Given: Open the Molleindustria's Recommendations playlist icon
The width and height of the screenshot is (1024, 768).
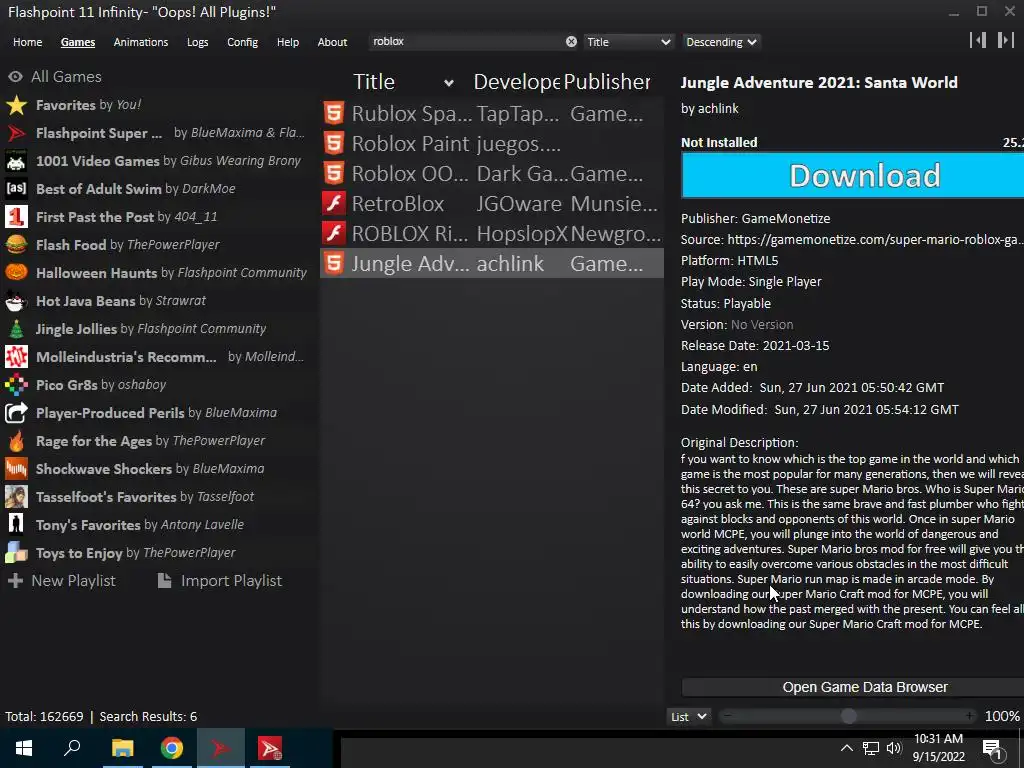Looking at the screenshot, I should 16,357.
